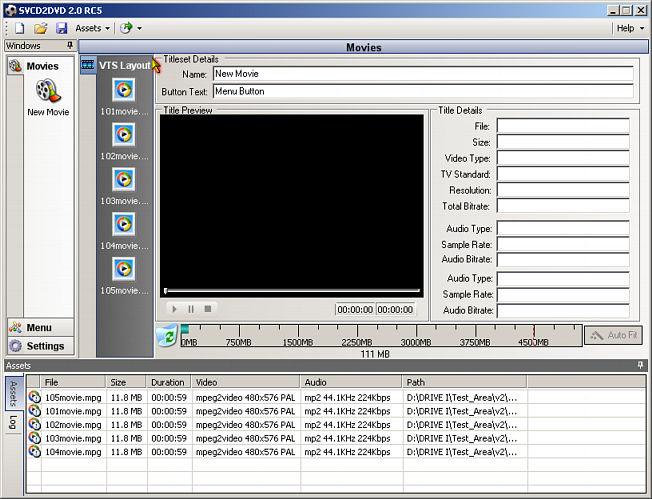Screen dimensions: 652x499
Task: Click the Title Details Resolution field
Action: pos(563,190)
